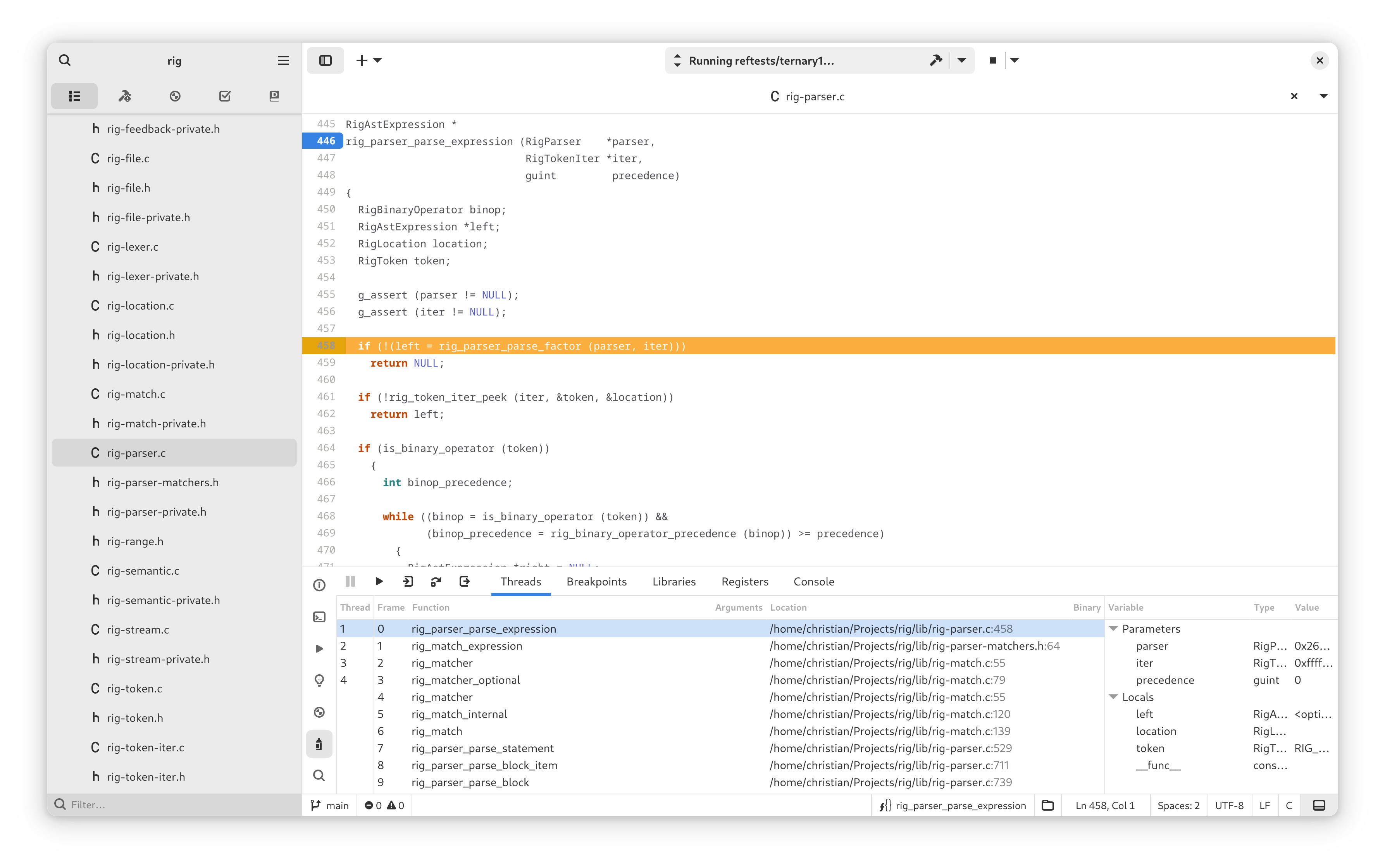
Task: Click the step out debugger icon
Action: pyautogui.click(x=464, y=582)
